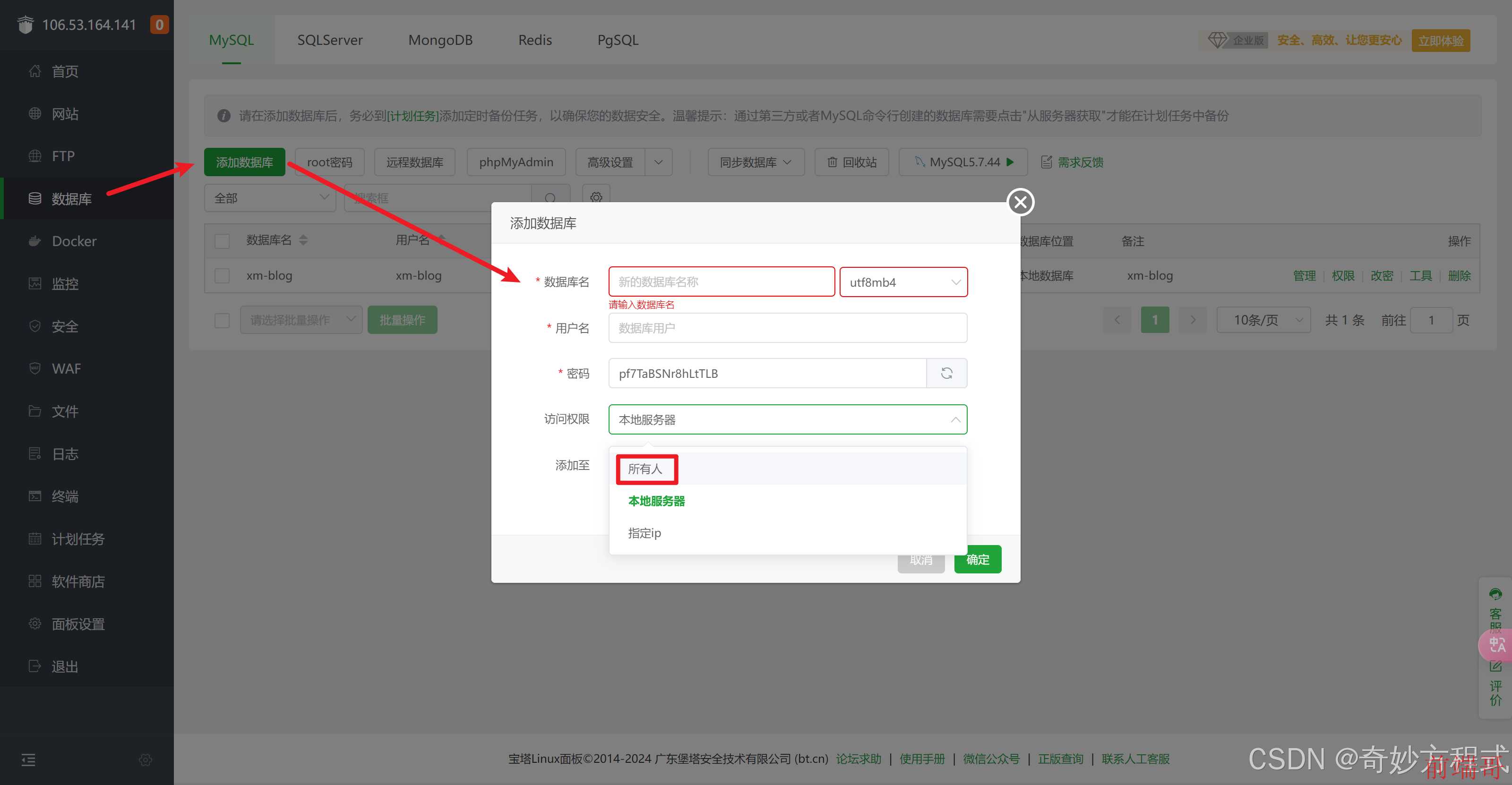Collapse the sidebar with the bottom menu icon

(28, 760)
